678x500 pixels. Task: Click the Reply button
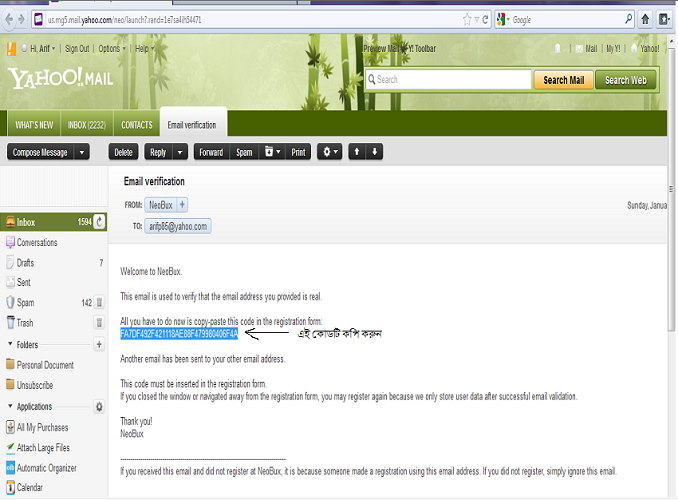(x=158, y=152)
